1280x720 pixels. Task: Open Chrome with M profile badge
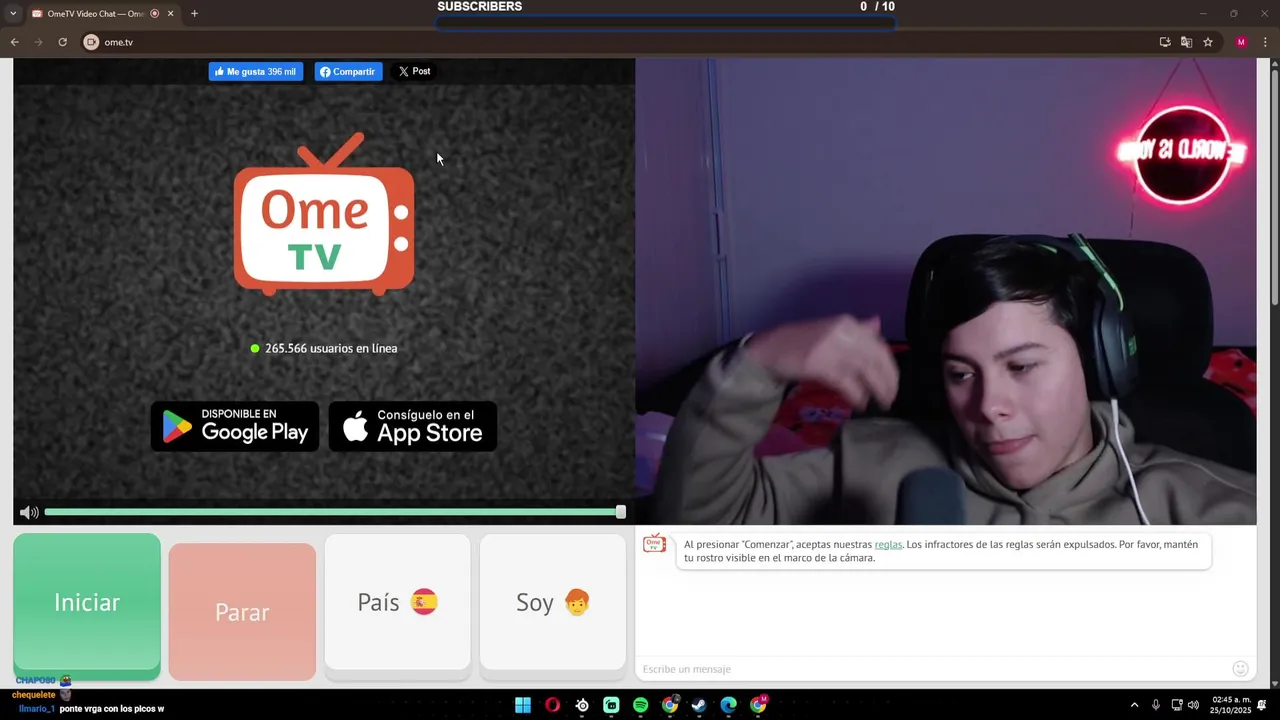(x=758, y=705)
